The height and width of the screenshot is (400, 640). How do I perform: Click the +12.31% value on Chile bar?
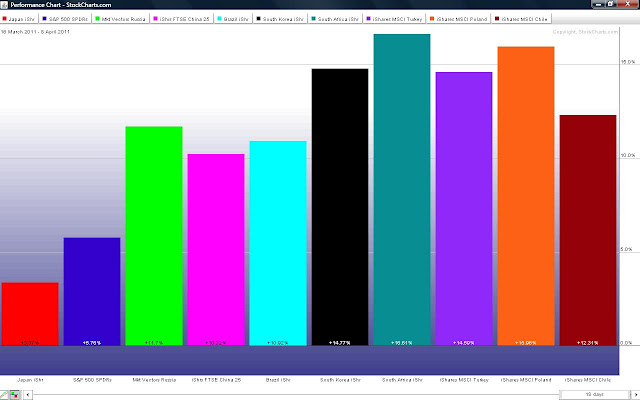tap(588, 343)
